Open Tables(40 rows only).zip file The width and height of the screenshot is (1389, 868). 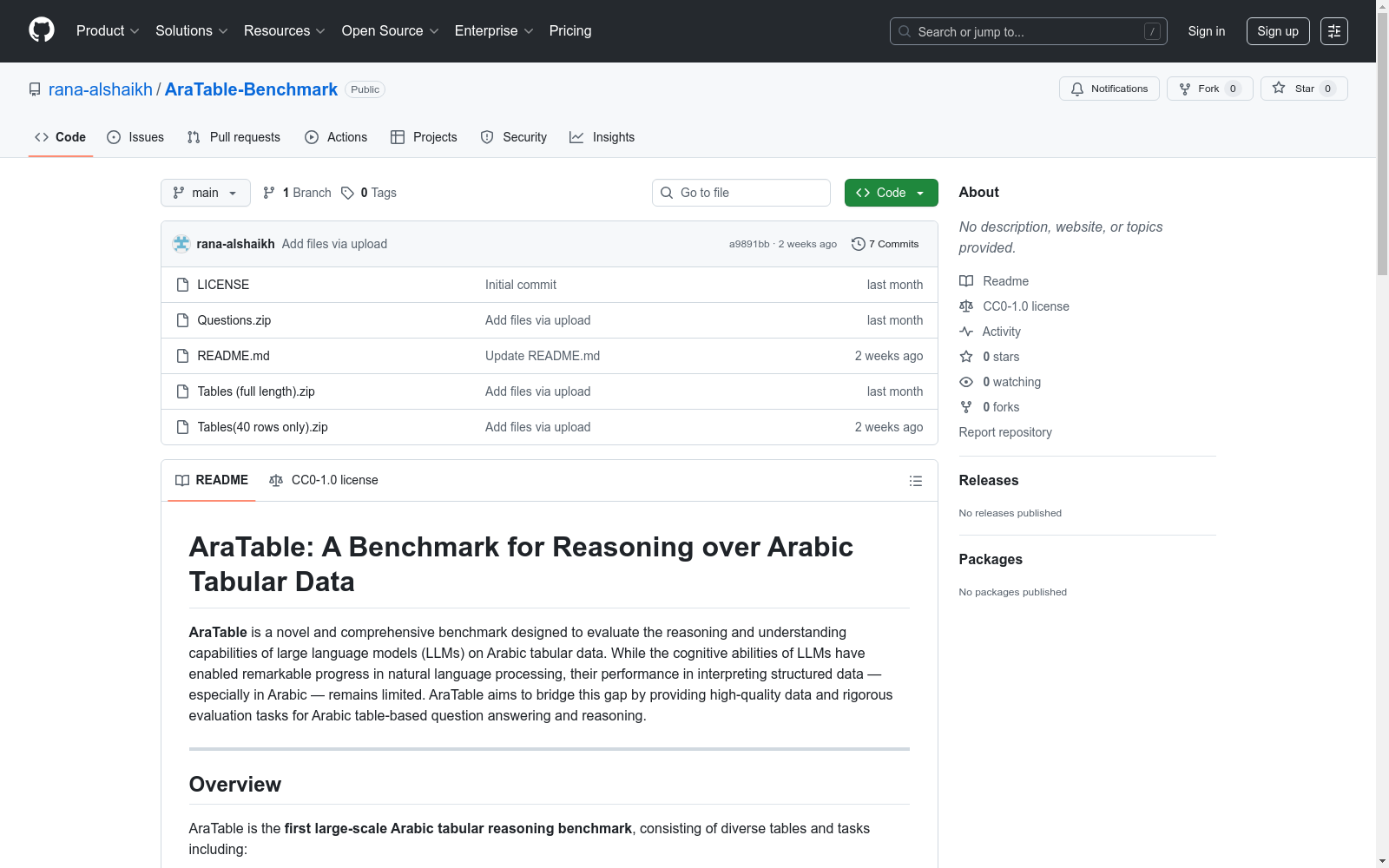click(263, 427)
